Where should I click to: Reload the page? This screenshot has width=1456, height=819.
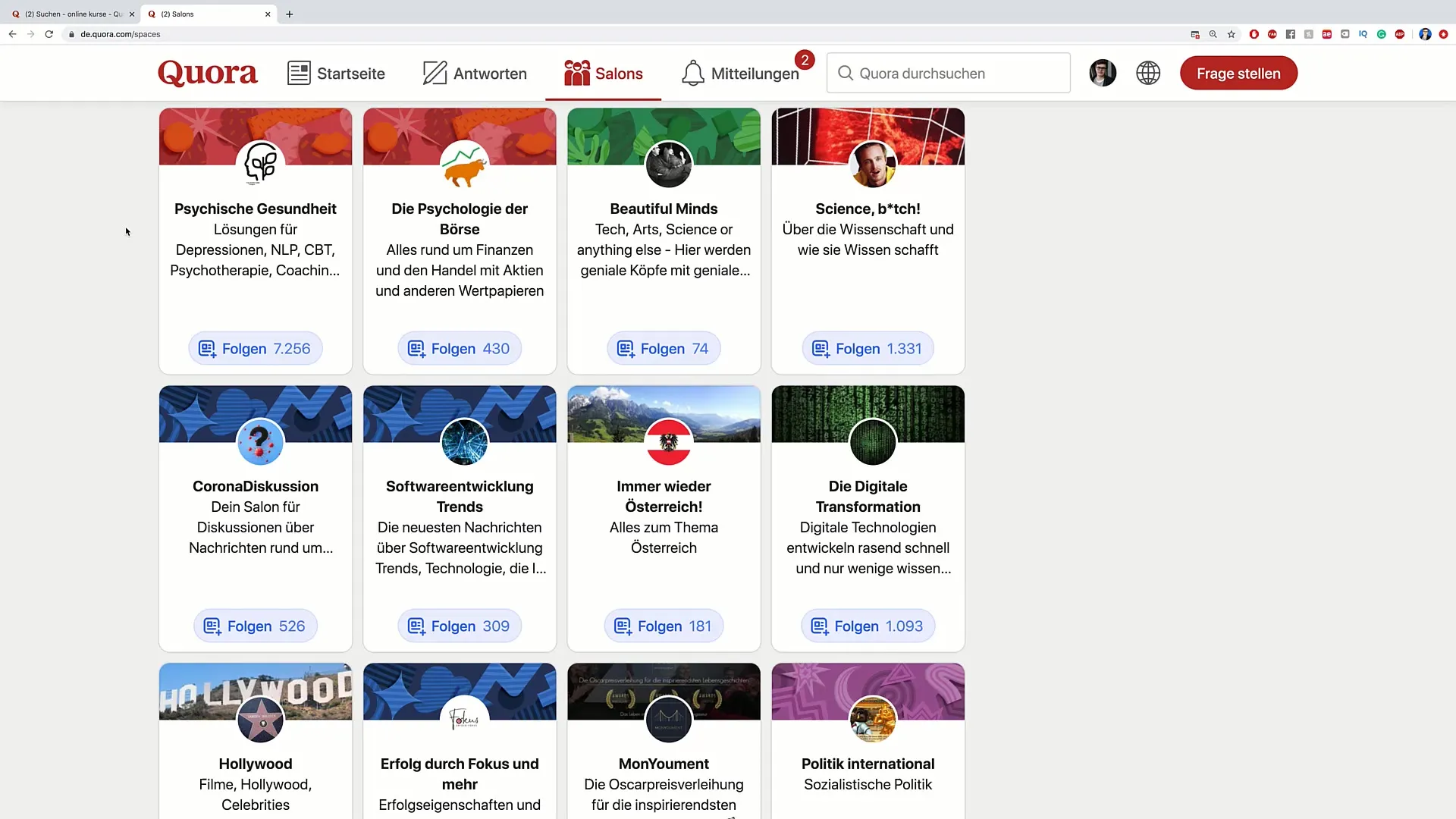click(49, 34)
